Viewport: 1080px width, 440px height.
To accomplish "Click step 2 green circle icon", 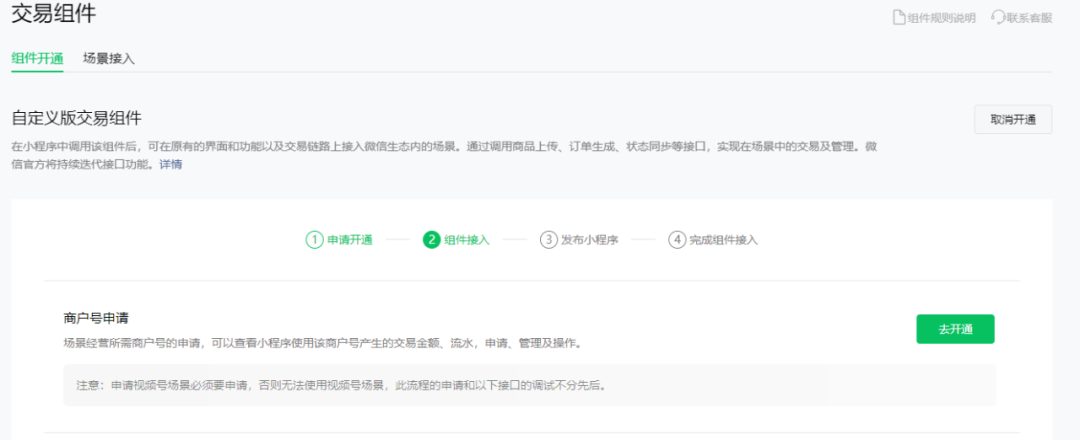I will pyautogui.click(x=432, y=240).
